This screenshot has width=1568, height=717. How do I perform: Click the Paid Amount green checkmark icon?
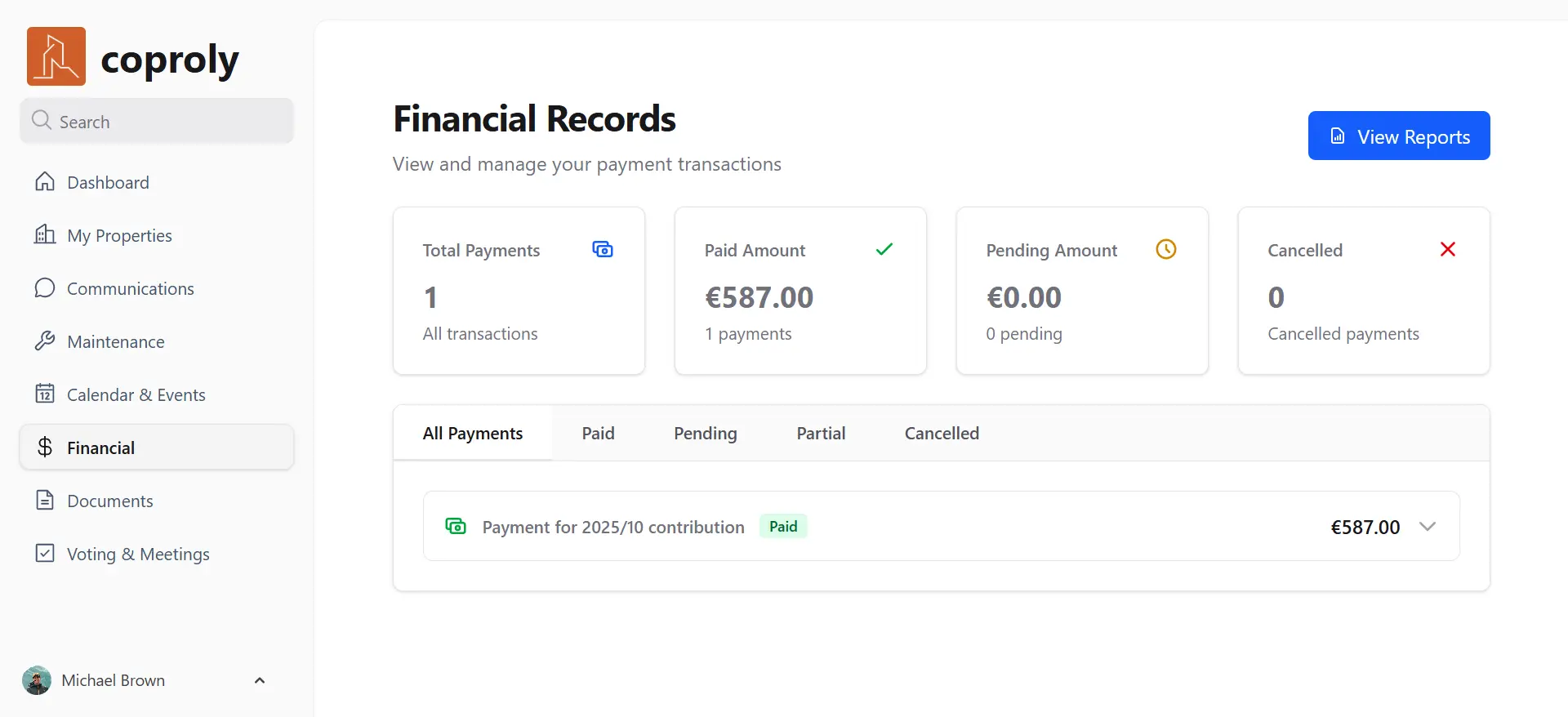[884, 249]
